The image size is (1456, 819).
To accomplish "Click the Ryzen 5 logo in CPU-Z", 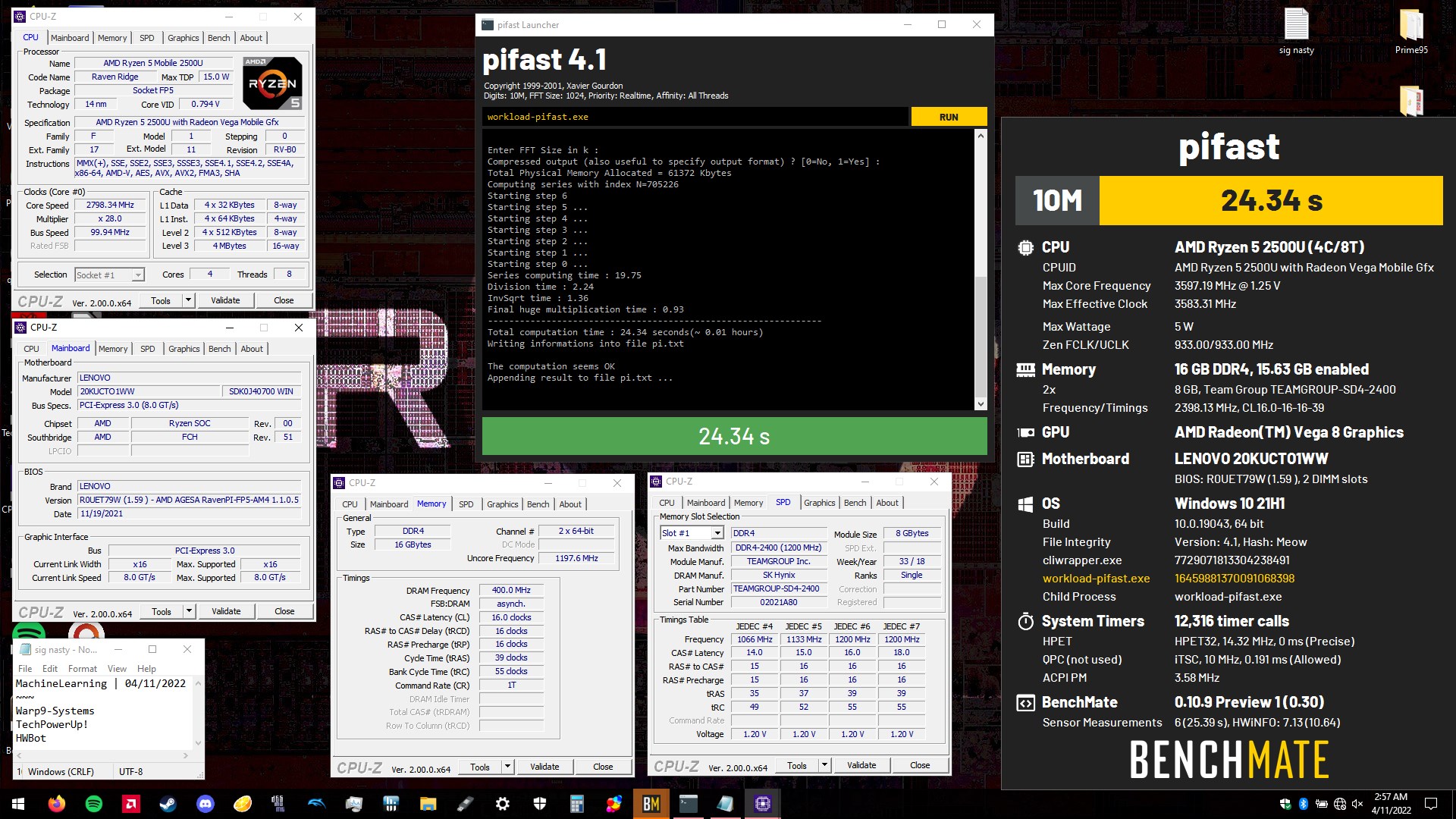I will coord(272,83).
